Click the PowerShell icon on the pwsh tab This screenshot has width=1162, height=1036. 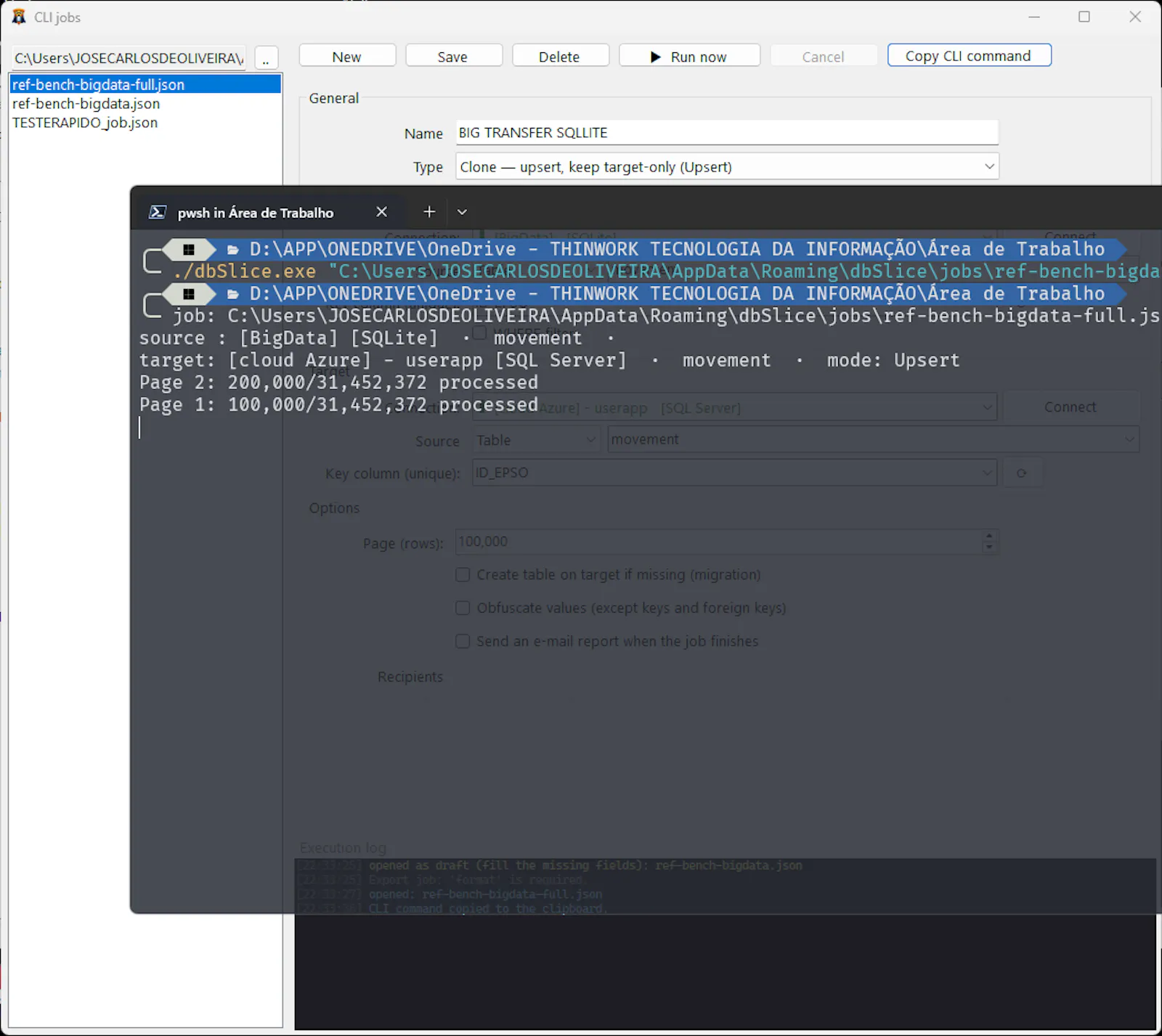click(x=157, y=212)
